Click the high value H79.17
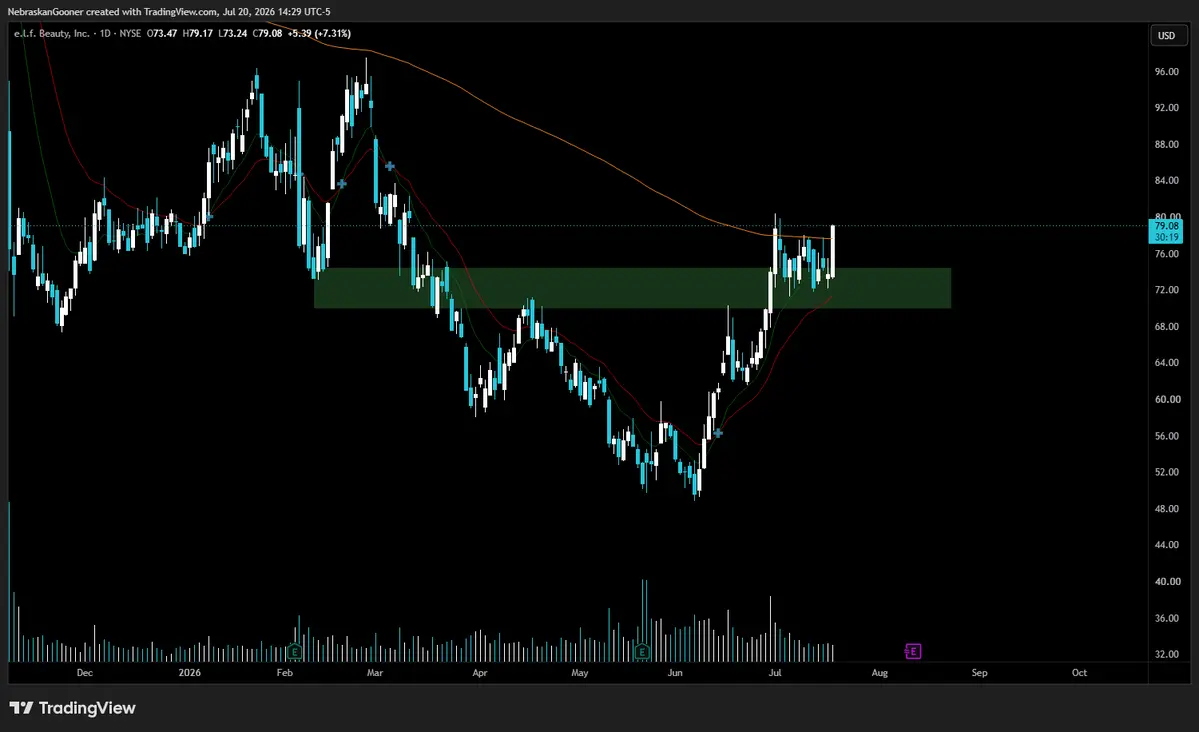Image resolution: width=1199 pixels, height=732 pixels. point(197,34)
